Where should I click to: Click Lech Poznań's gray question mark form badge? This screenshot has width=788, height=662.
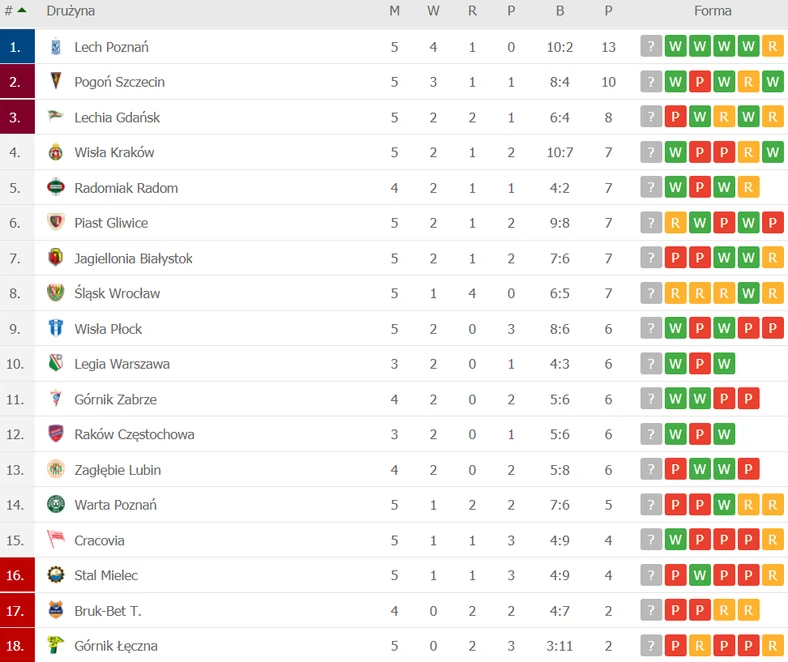(x=651, y=46)
